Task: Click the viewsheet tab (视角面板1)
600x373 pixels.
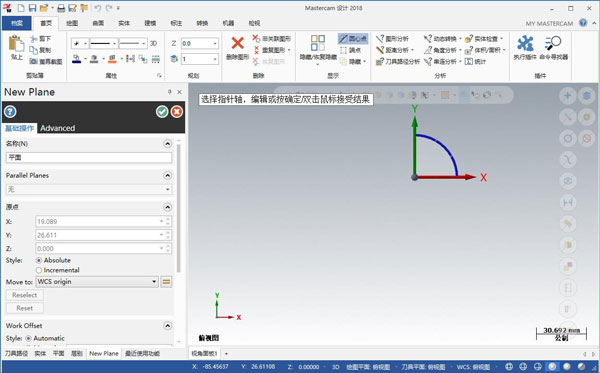Action: 204,353
